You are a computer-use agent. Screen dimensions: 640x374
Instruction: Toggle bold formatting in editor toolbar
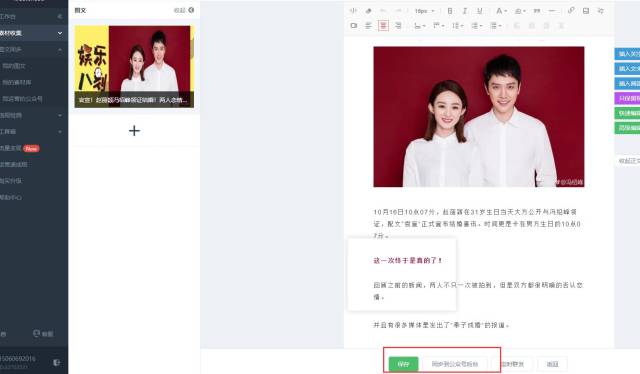450,11
